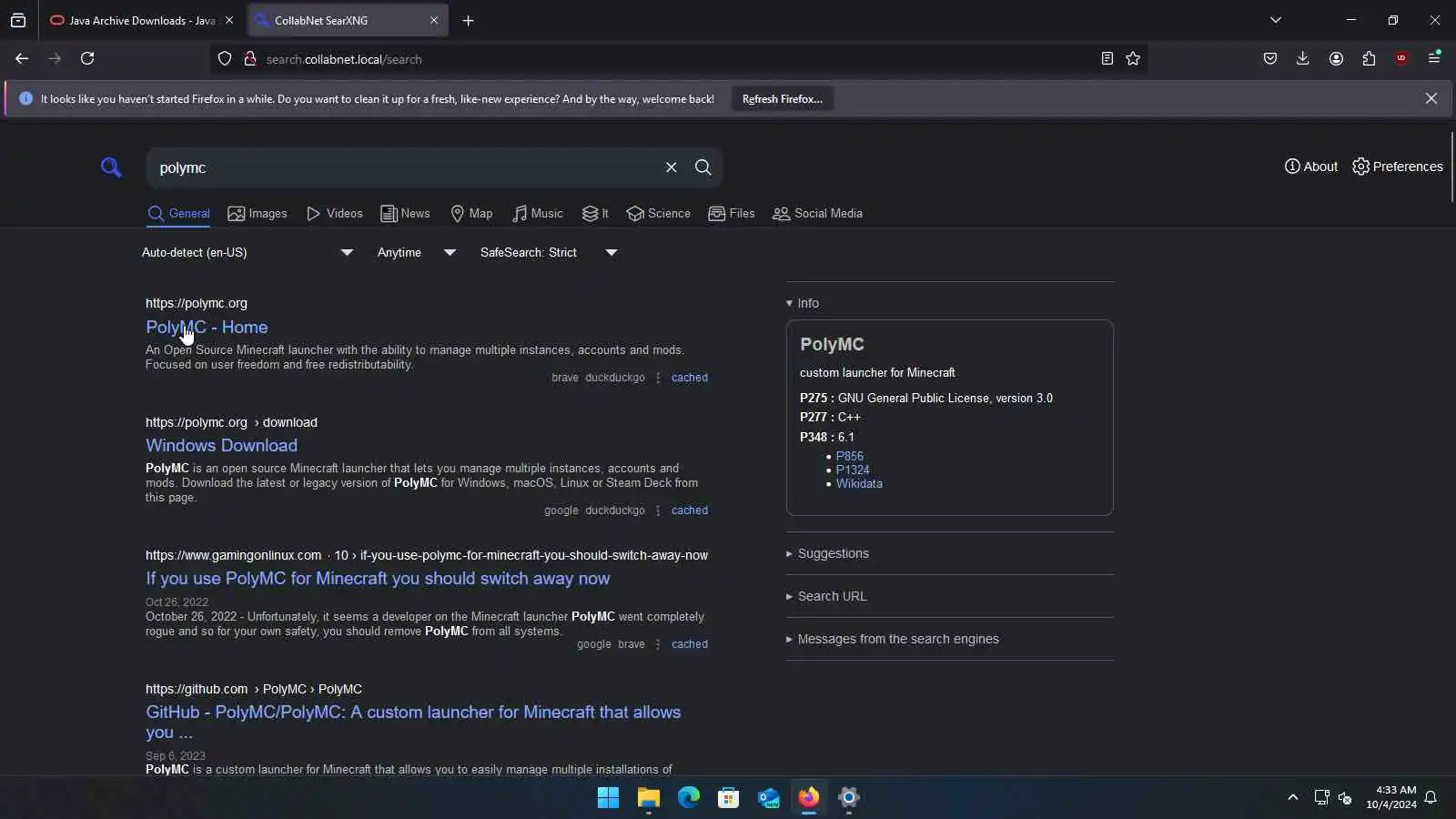Open the Science search category
The width and height of the screenshot is (1456, 819).
(x=659, y=214)
